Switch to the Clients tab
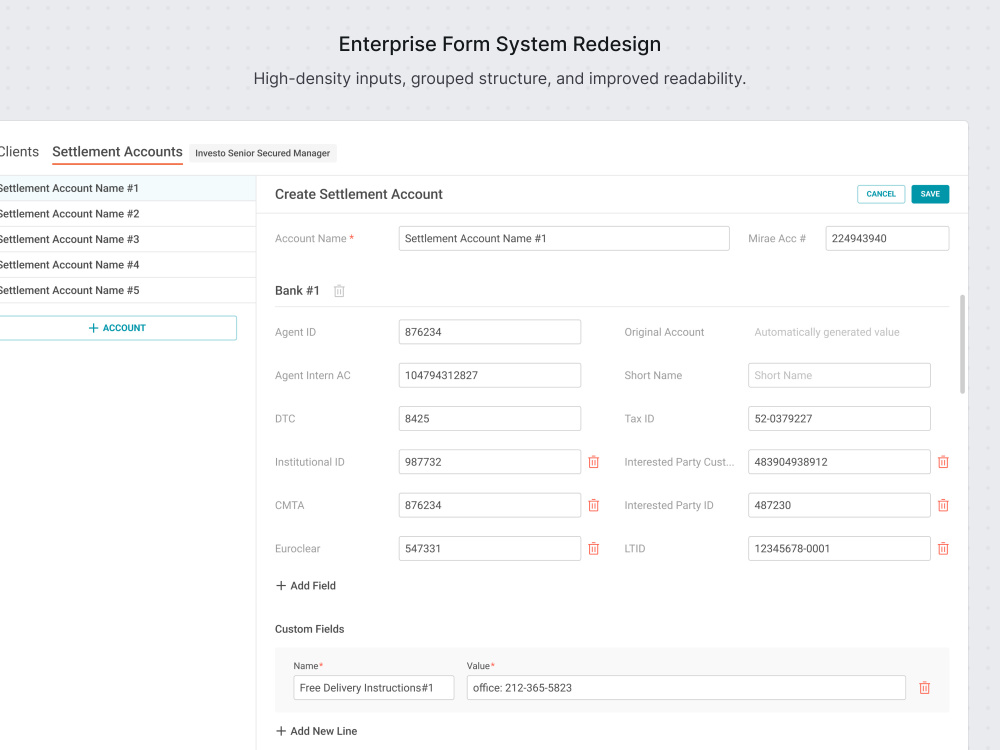The width and height of the screenshot is (1000, 750). pyautogui.click(x=18, y=152)
